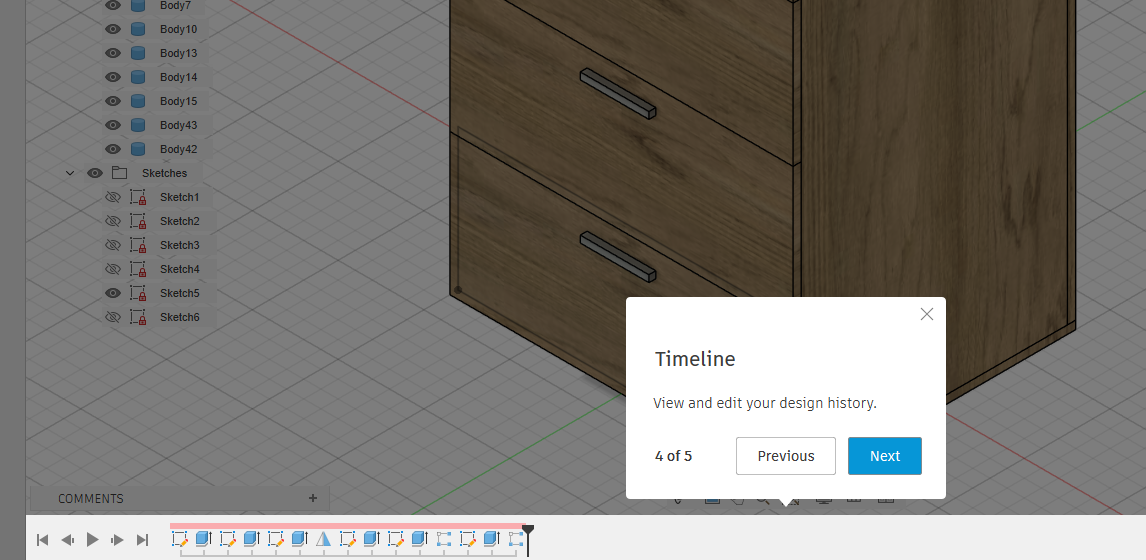Select Sketch3 in the browser tree
The height and width of the screenshot is (560, 1146).
180,245
